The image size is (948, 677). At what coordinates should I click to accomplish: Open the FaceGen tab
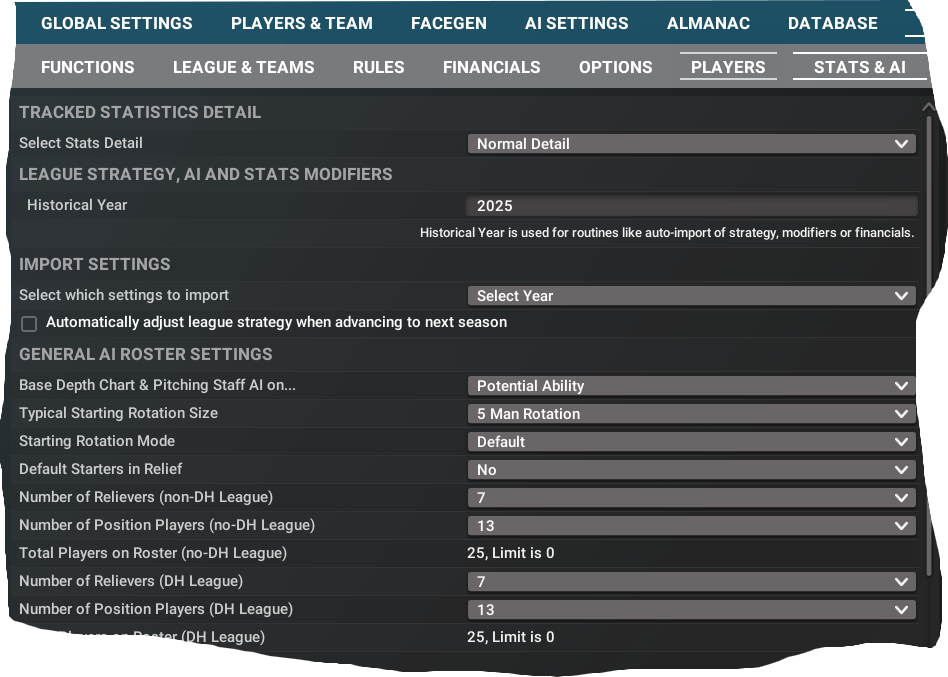448,23
